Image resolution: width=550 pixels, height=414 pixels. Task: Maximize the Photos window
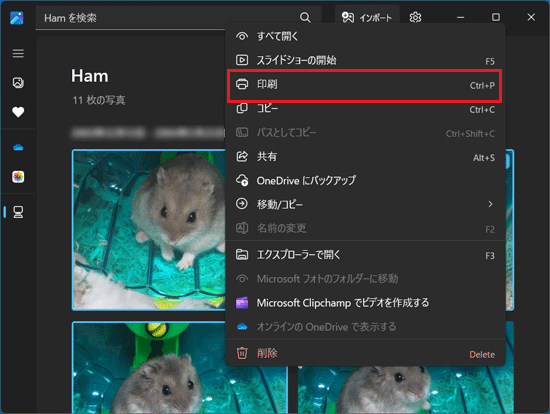point(496,17)
